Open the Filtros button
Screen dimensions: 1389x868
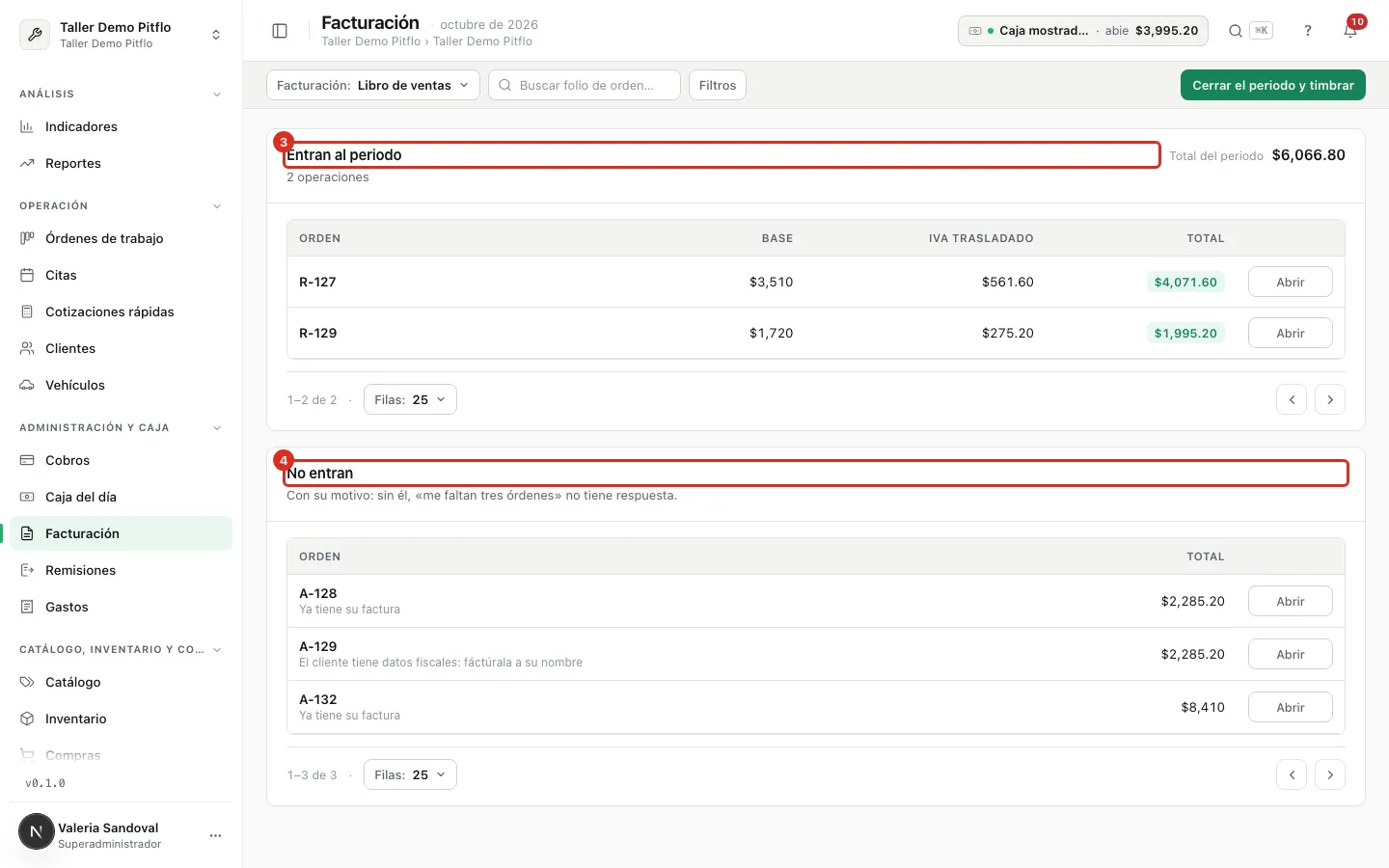(x=718, y=85)
